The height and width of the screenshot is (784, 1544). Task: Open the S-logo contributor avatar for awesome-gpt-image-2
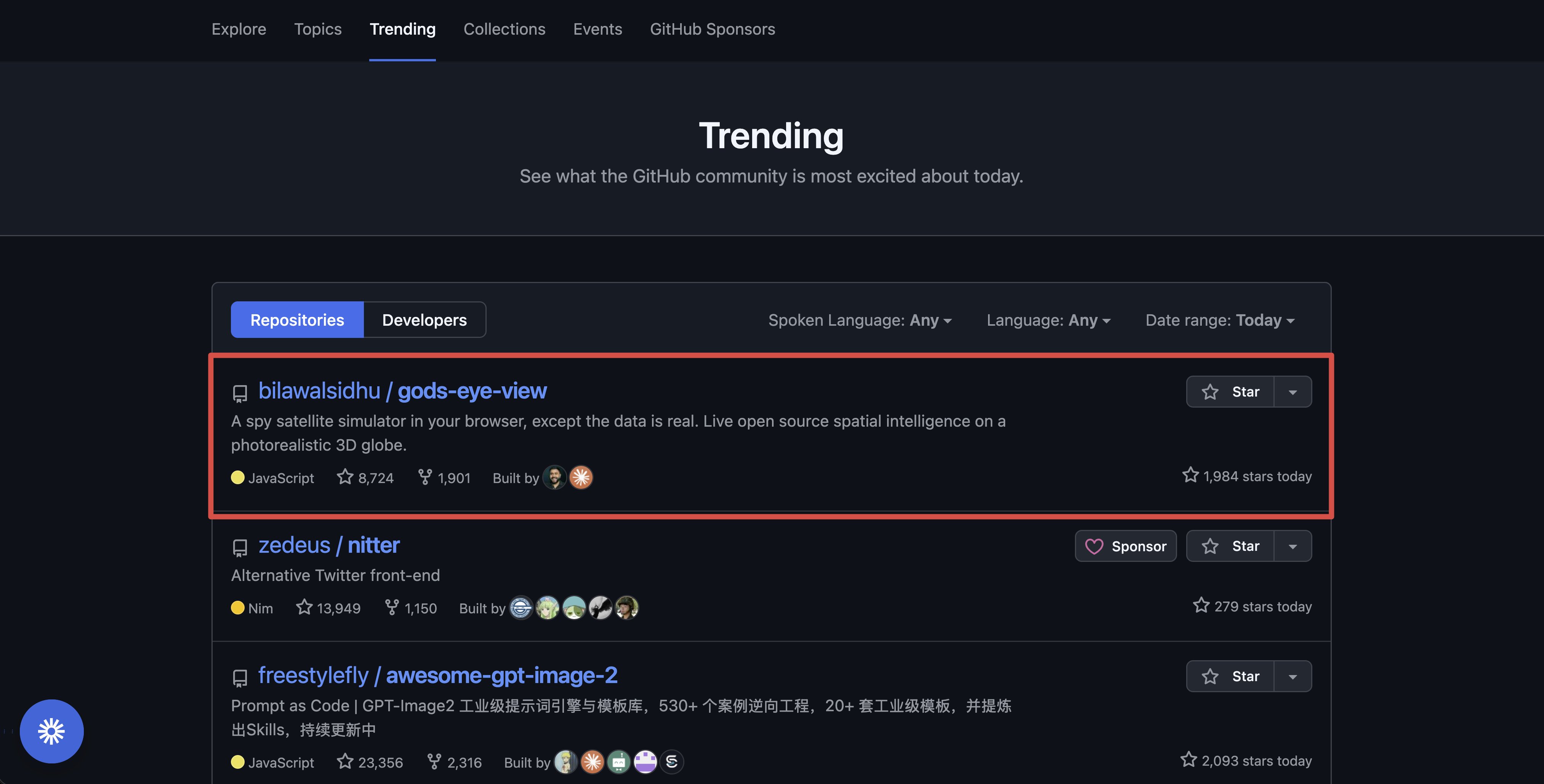tap(671, 762)
